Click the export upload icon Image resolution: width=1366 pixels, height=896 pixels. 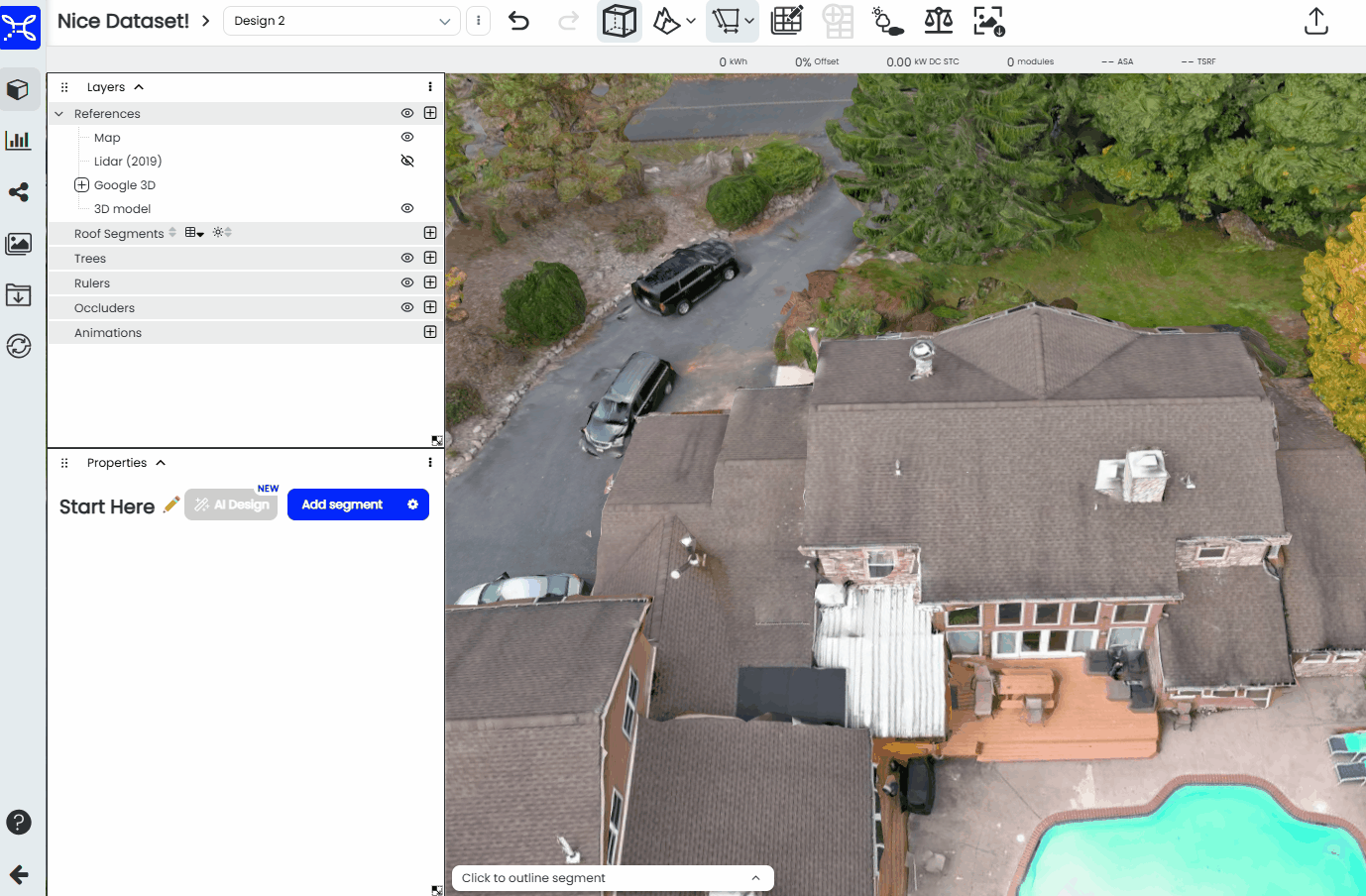click(1315, 21)
